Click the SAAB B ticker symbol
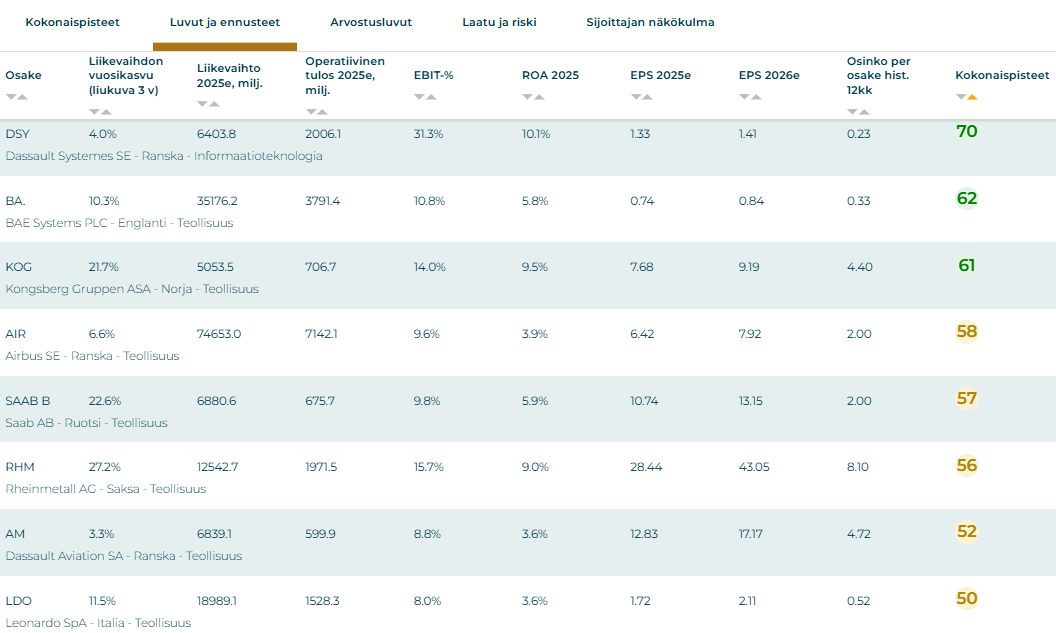The height and width of the screenshot is (633, 1056). pos(27,401)
